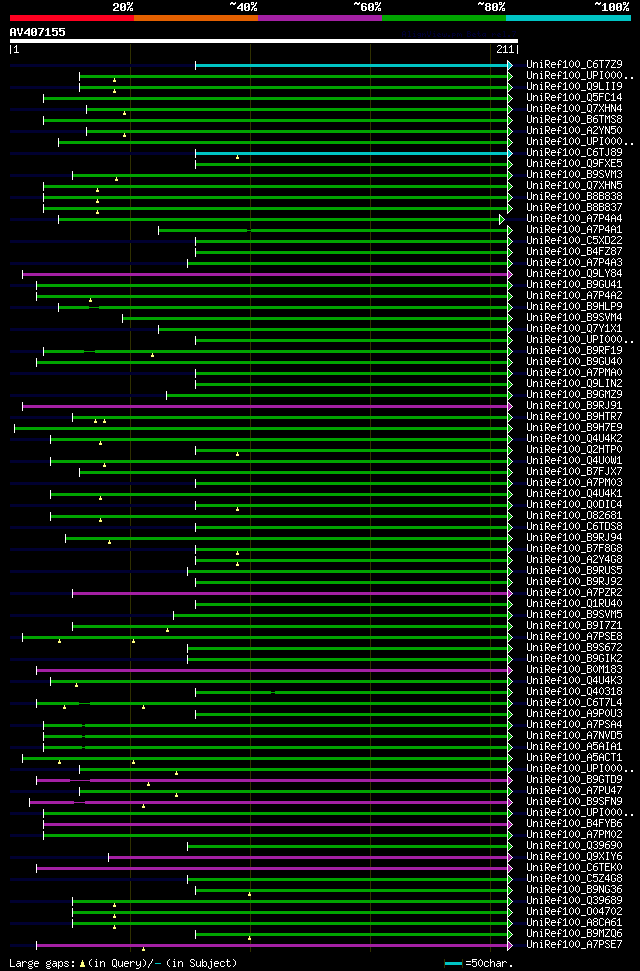Viewport: 640px width, 971px height.
Task: Click the white AV407155 query ruler bar
Action: point(263,41)
